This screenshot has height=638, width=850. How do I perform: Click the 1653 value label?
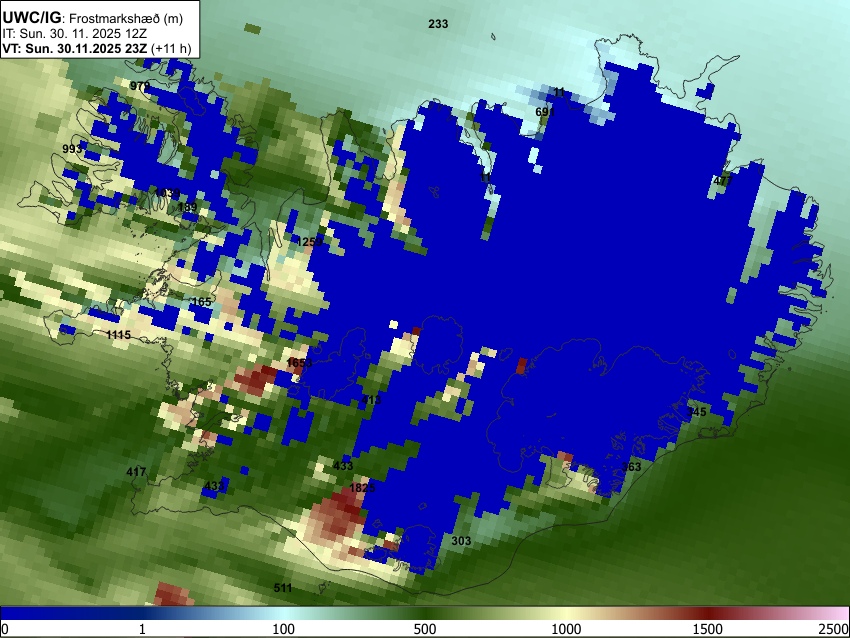point(299,363)
